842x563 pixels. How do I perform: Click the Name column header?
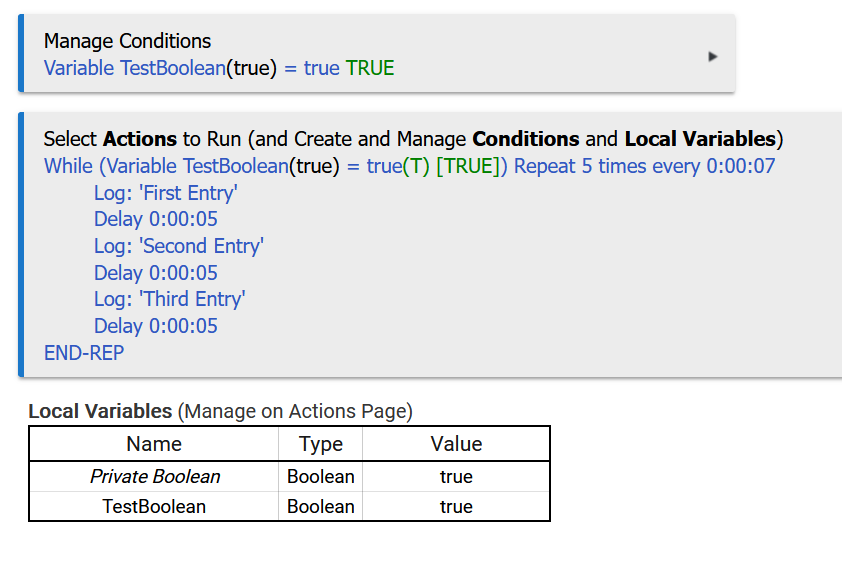(154, 444)
